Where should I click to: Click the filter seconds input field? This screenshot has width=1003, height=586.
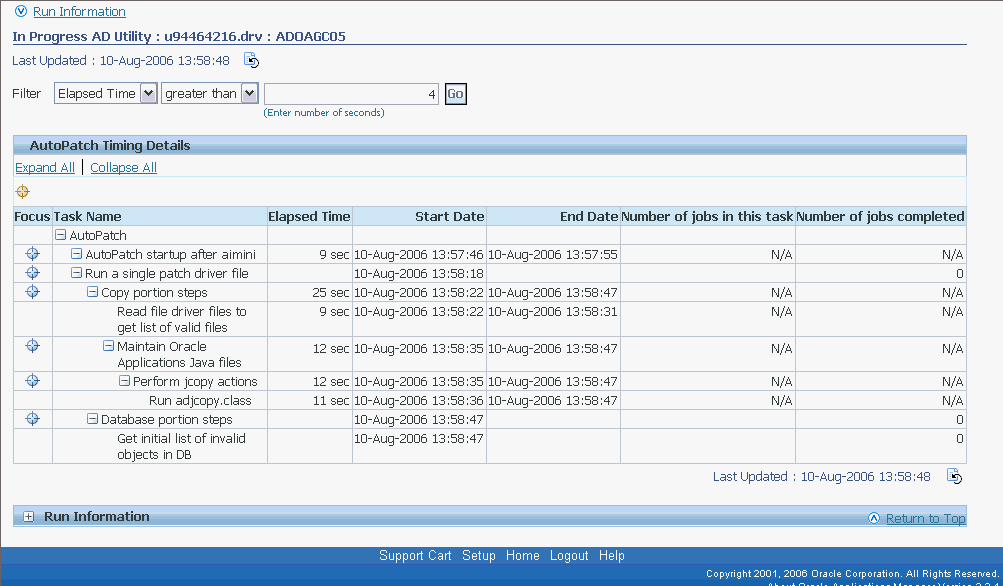[x=351, y=94]
